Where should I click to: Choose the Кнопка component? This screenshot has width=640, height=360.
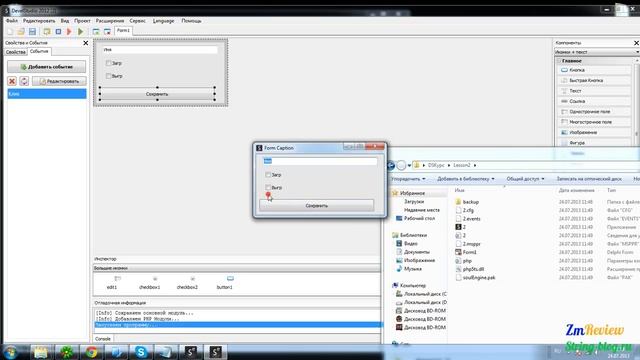pyautogui.click(x=594, y=70)
